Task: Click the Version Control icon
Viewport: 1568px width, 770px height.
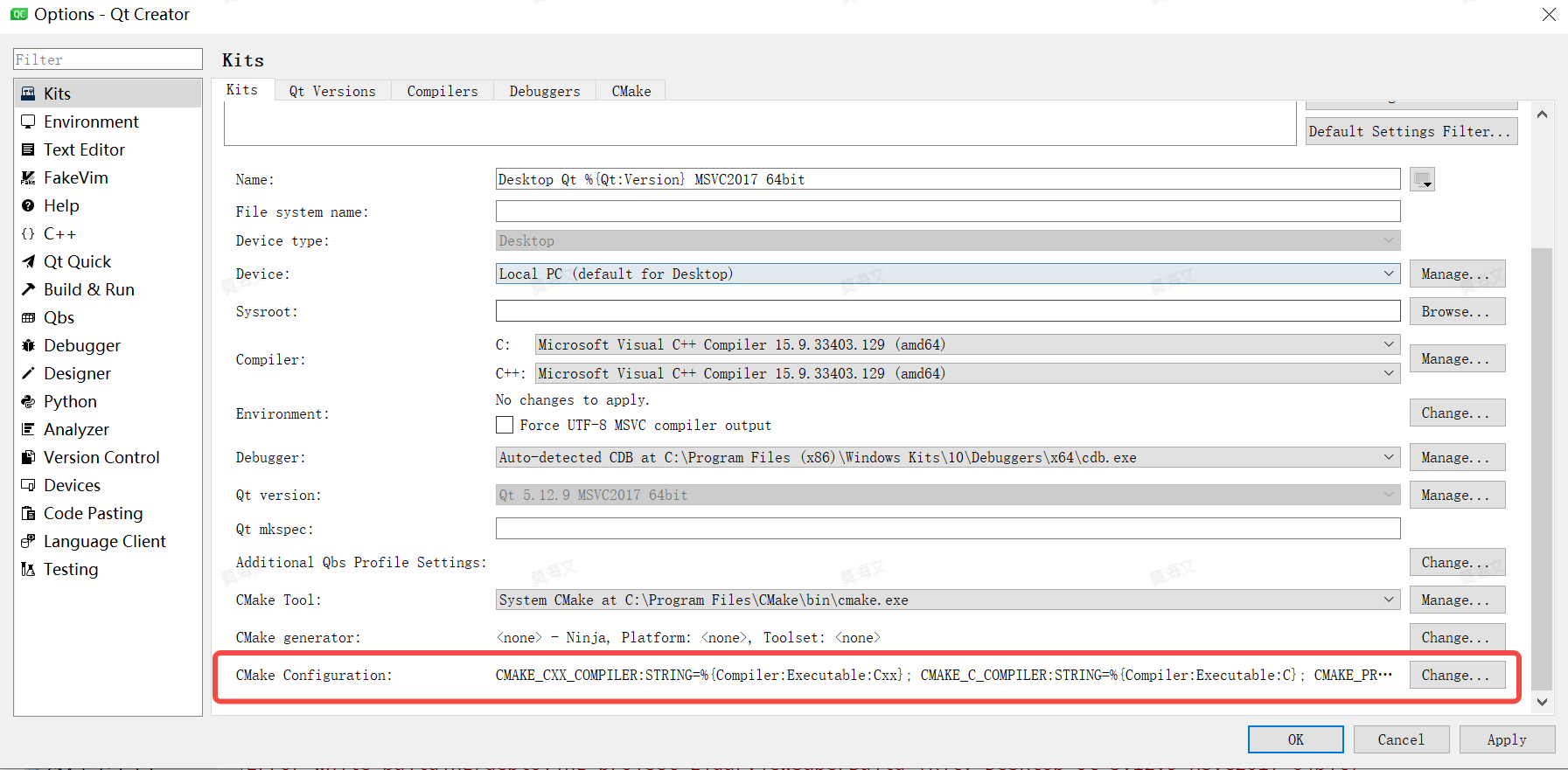Action: pos(28,457)
